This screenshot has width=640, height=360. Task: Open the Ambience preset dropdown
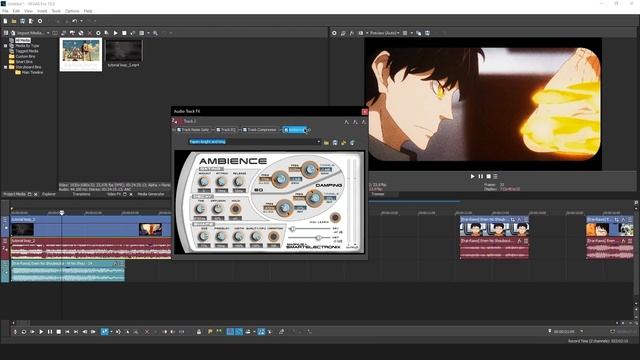pyautogui.click(x=318, y=142)
